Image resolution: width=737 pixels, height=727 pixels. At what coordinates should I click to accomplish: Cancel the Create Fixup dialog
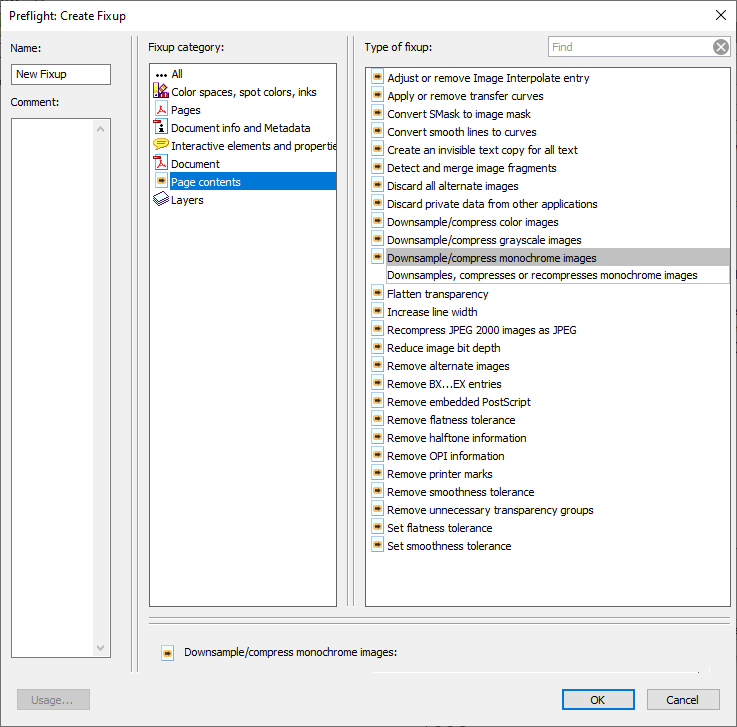(x=683, y=700)
